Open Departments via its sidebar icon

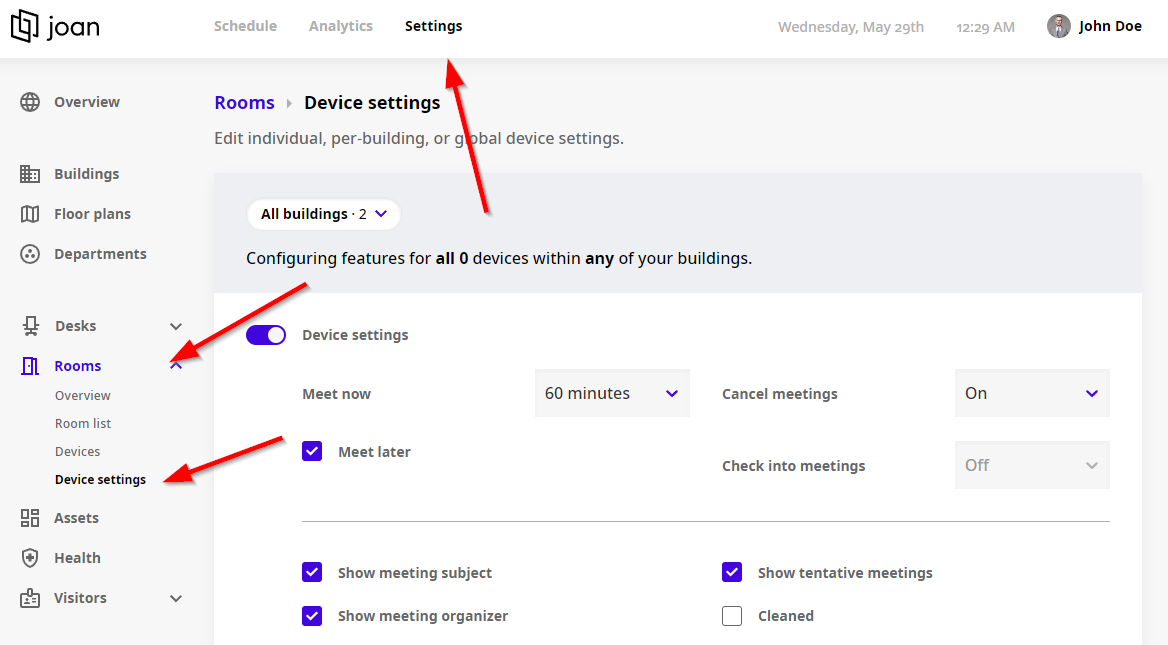pos(29,253)
